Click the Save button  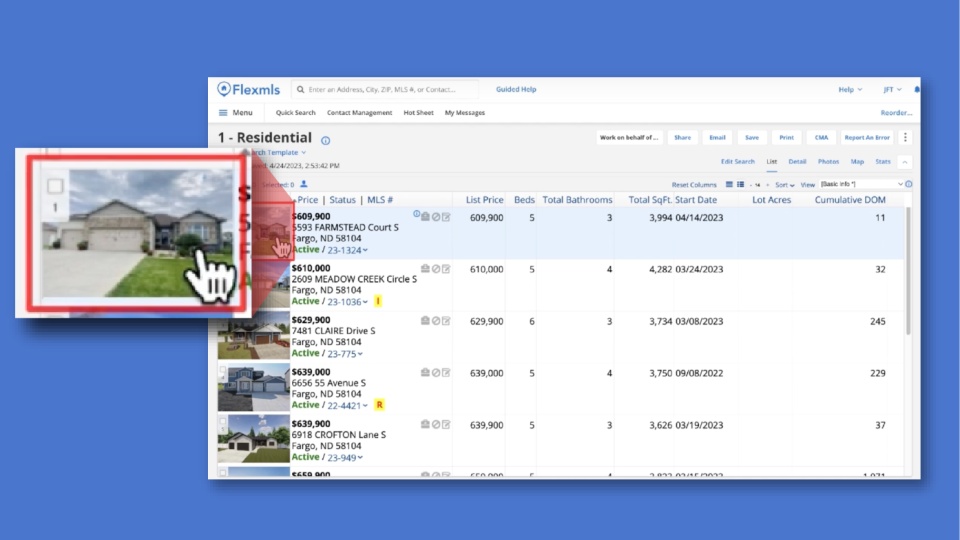coord(752,138)
